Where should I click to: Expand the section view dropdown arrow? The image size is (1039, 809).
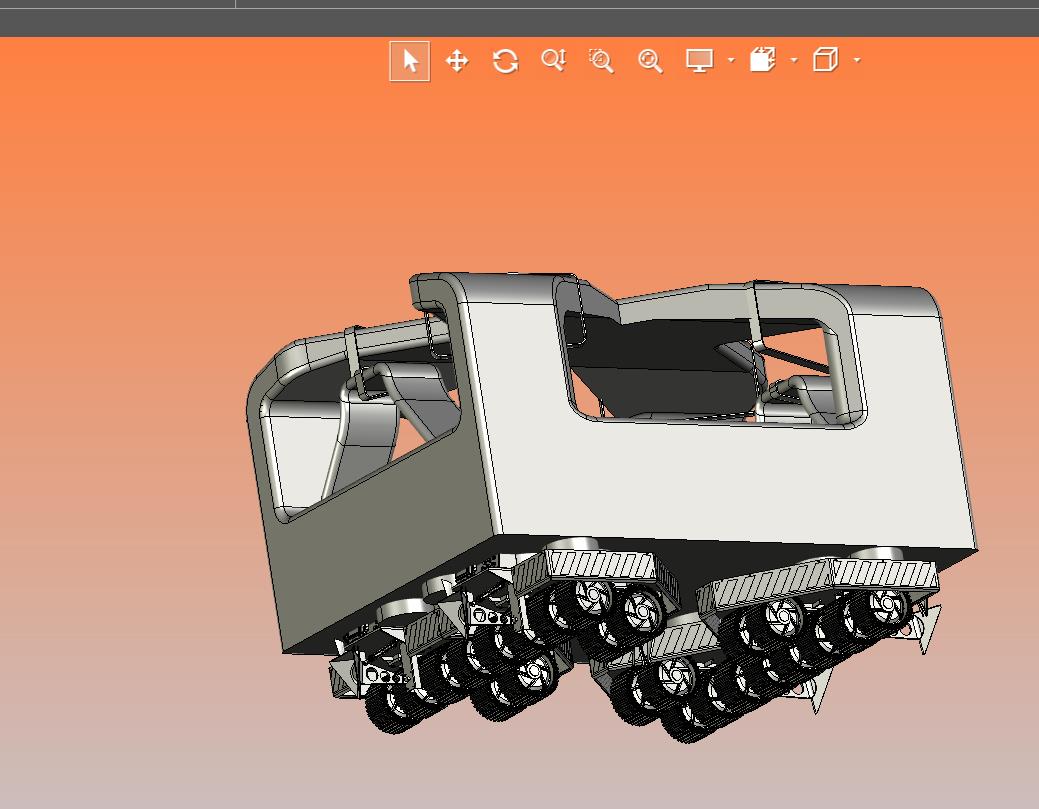click(794, 60)
